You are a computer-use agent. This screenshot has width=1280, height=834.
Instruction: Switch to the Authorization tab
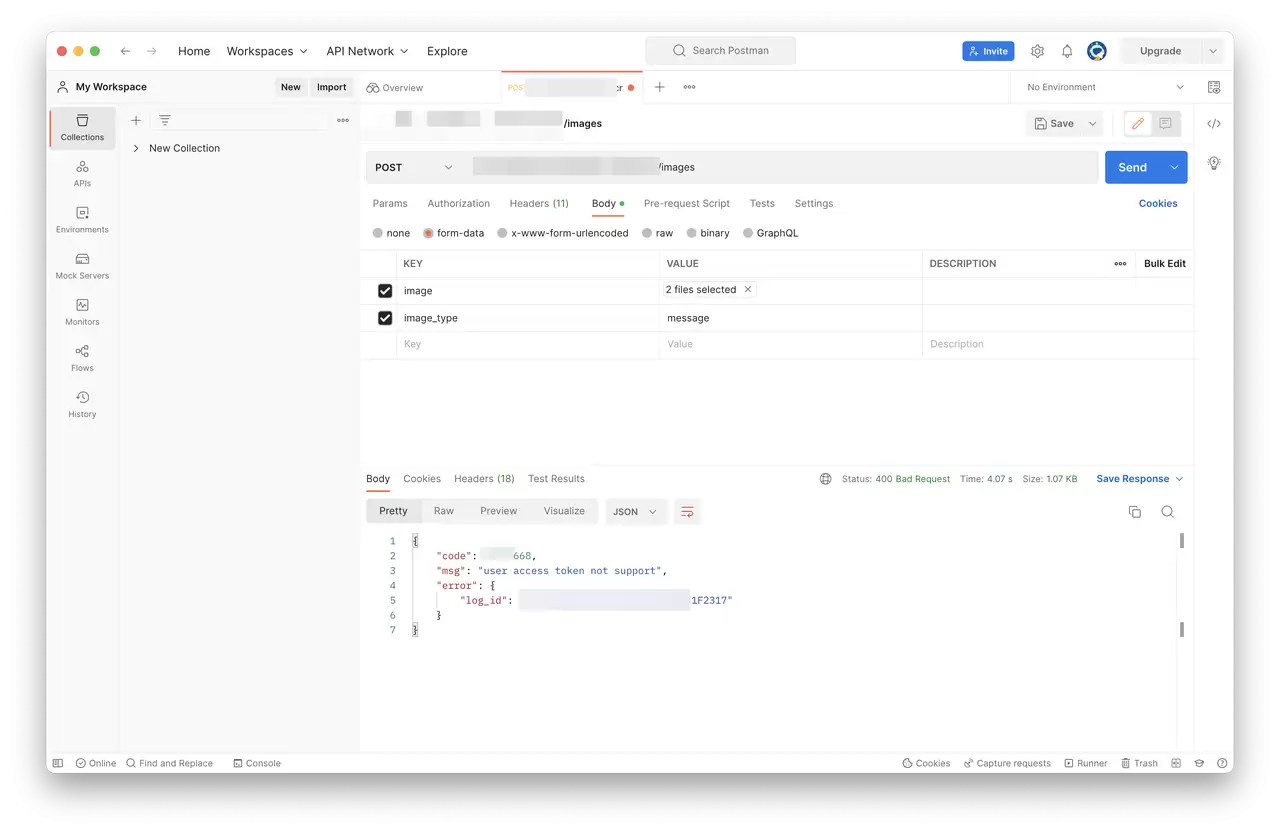click(x=459, y=203)
